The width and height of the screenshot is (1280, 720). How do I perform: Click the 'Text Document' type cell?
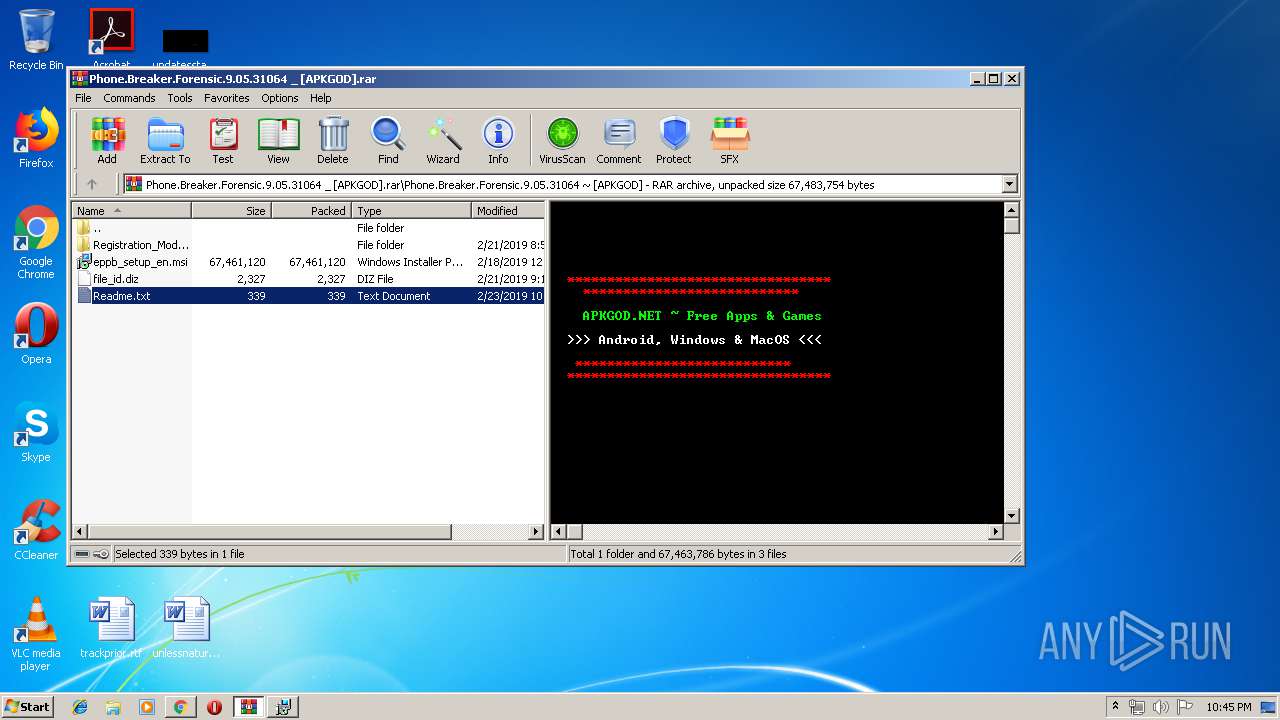394,296
